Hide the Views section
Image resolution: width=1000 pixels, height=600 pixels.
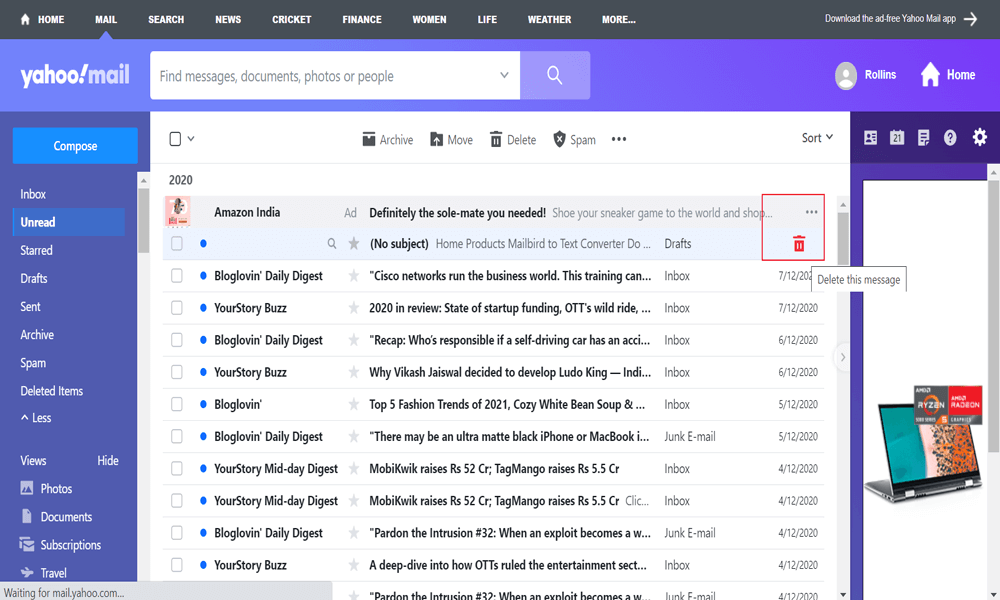(x=107, y=461)
